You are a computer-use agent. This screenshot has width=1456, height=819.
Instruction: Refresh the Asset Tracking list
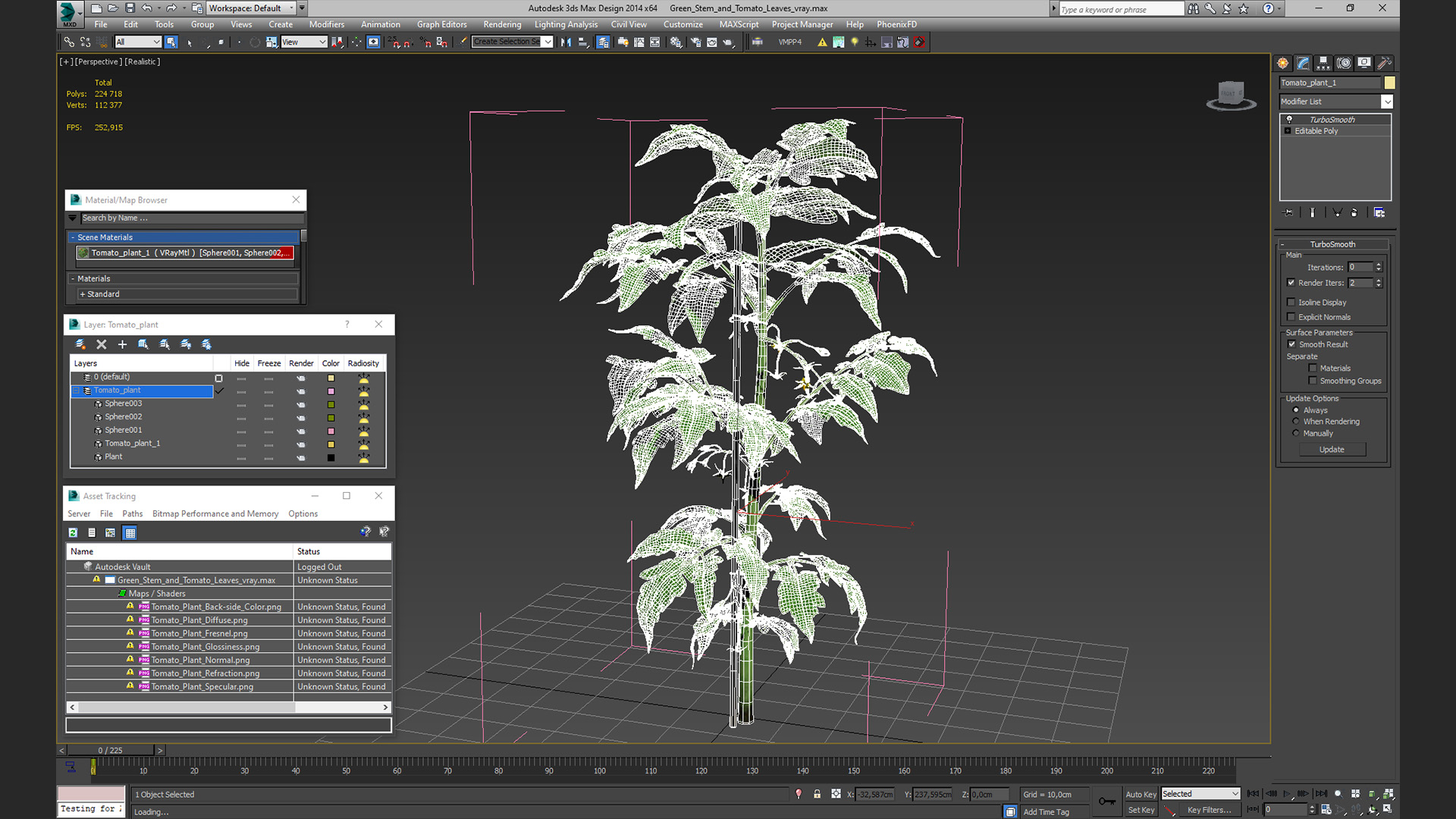tap(73, 533)
